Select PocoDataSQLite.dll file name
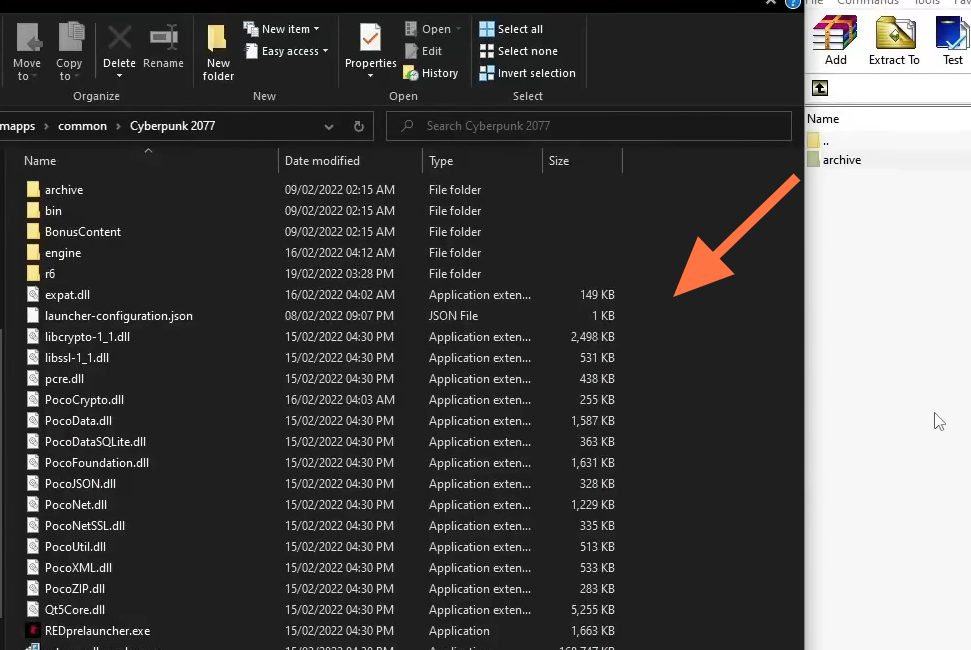This screenshot has height=650, width=971. point(95,442)
